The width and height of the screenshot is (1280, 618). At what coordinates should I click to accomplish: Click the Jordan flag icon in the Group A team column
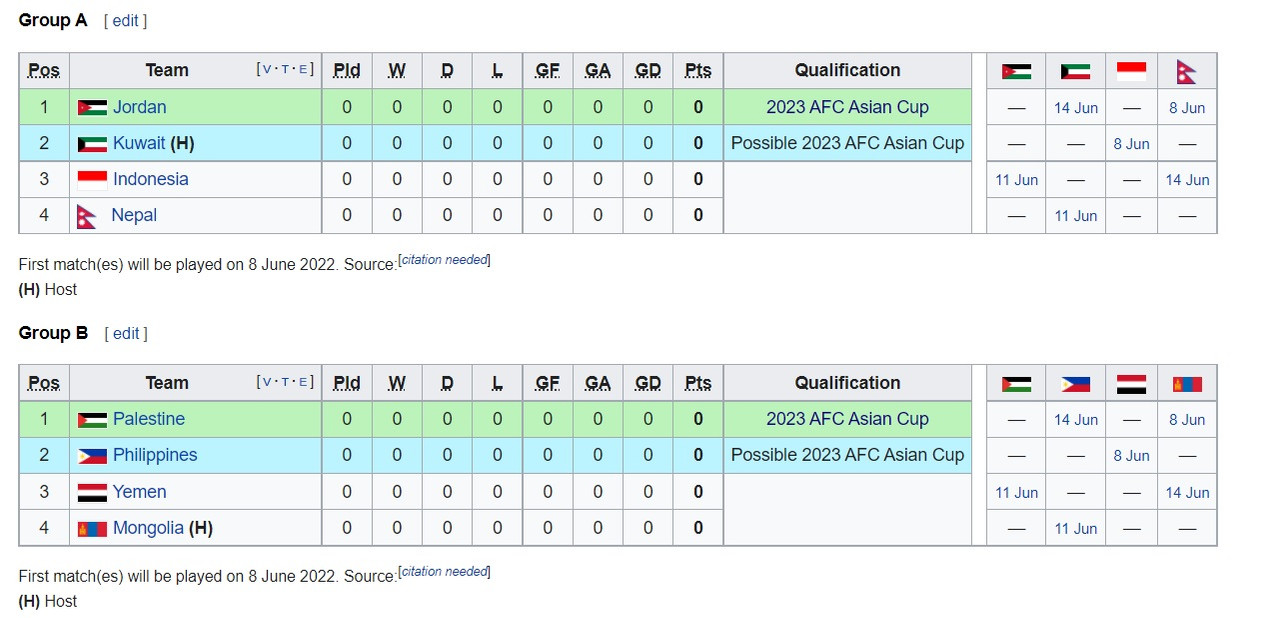[x=92, y=108]
